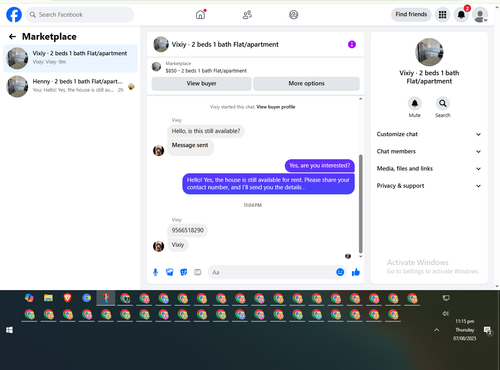The width and height of the screenshot is (500, 370).
Task: Click the 'Yes, are you interested?' message bubble
Action: pyautogui.click(x=319, y=165)
